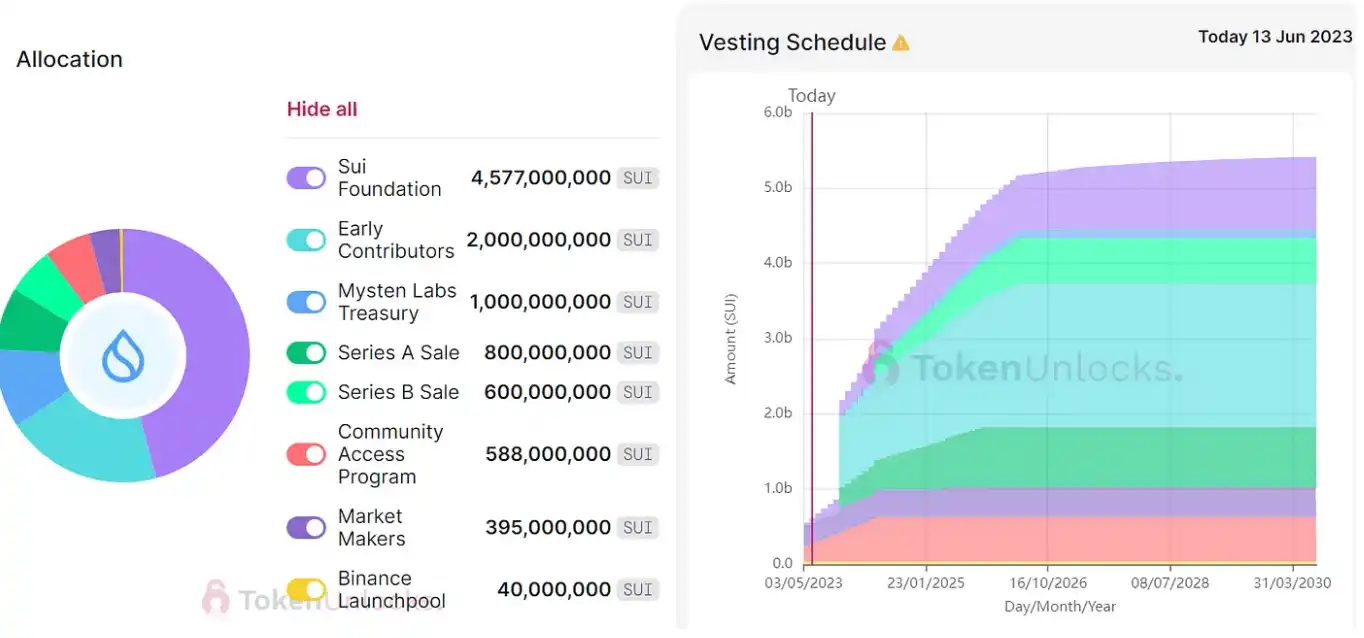This screenshot has width=1364, height=638.
Task: Click the 6.0b y-axis label
Action: [x=777, y=113]
